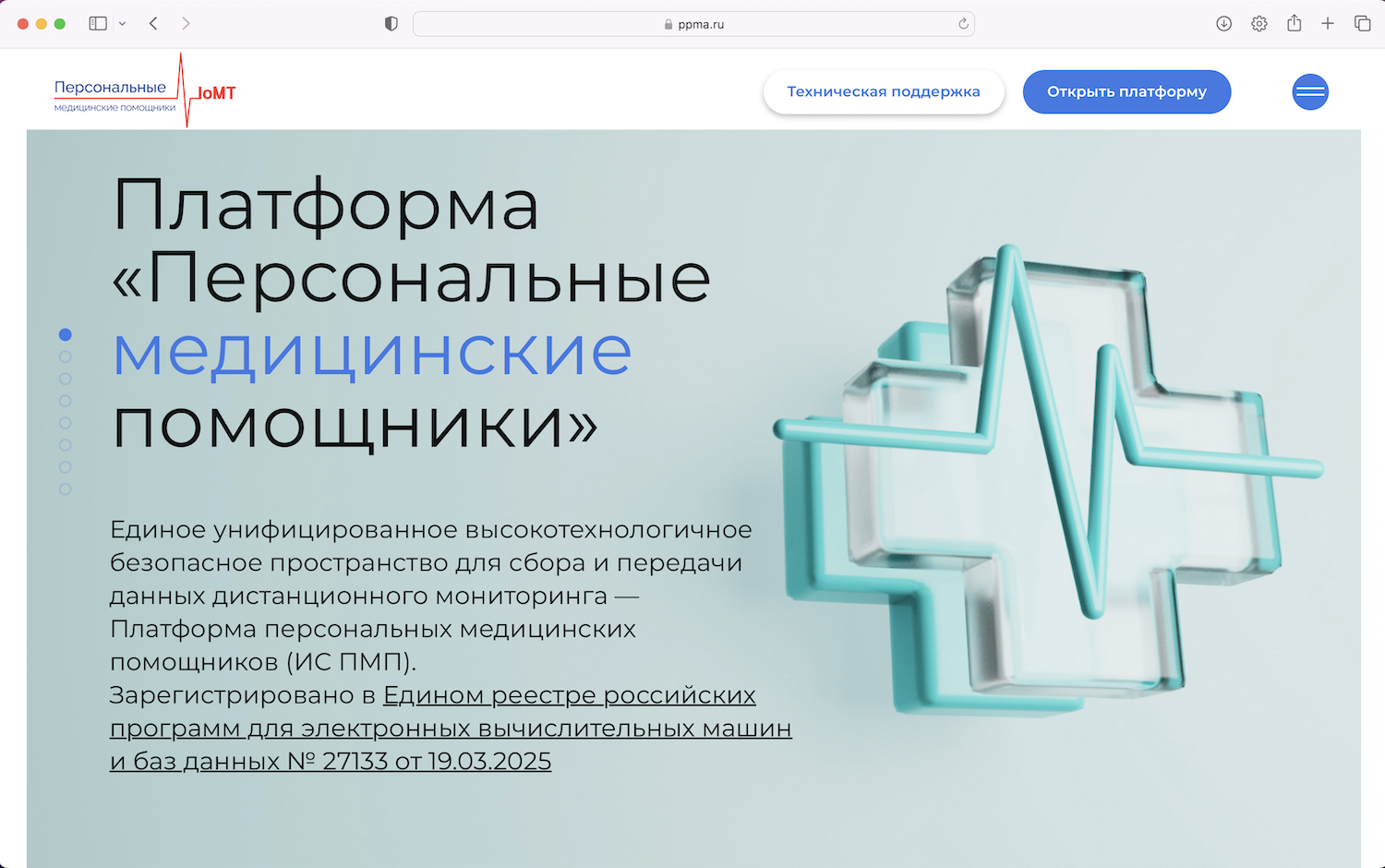Click the tab overview icon
Screen dimensions: 1385x868
tap(1363, 23)
